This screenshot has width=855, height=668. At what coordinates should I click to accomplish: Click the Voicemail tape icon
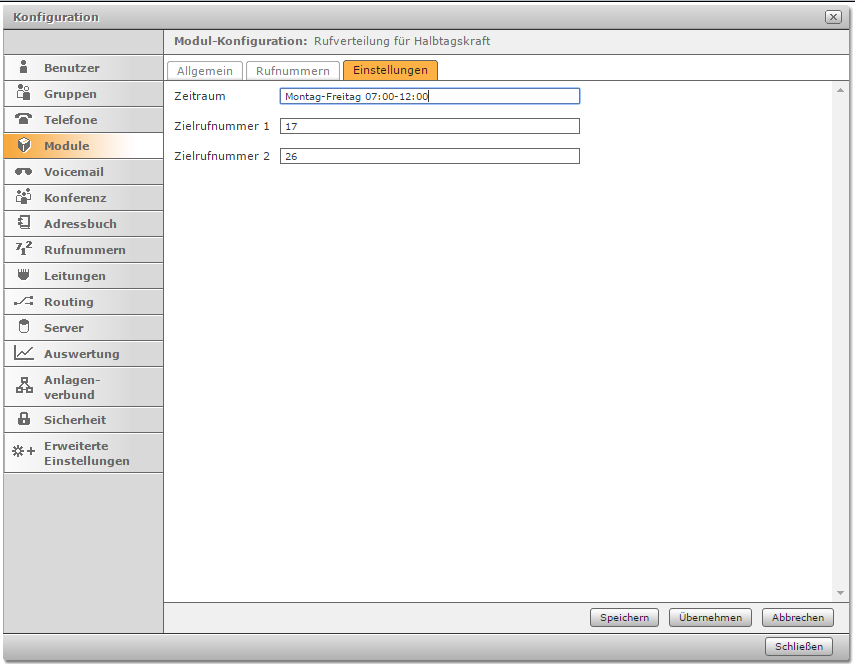coord(24,172)
